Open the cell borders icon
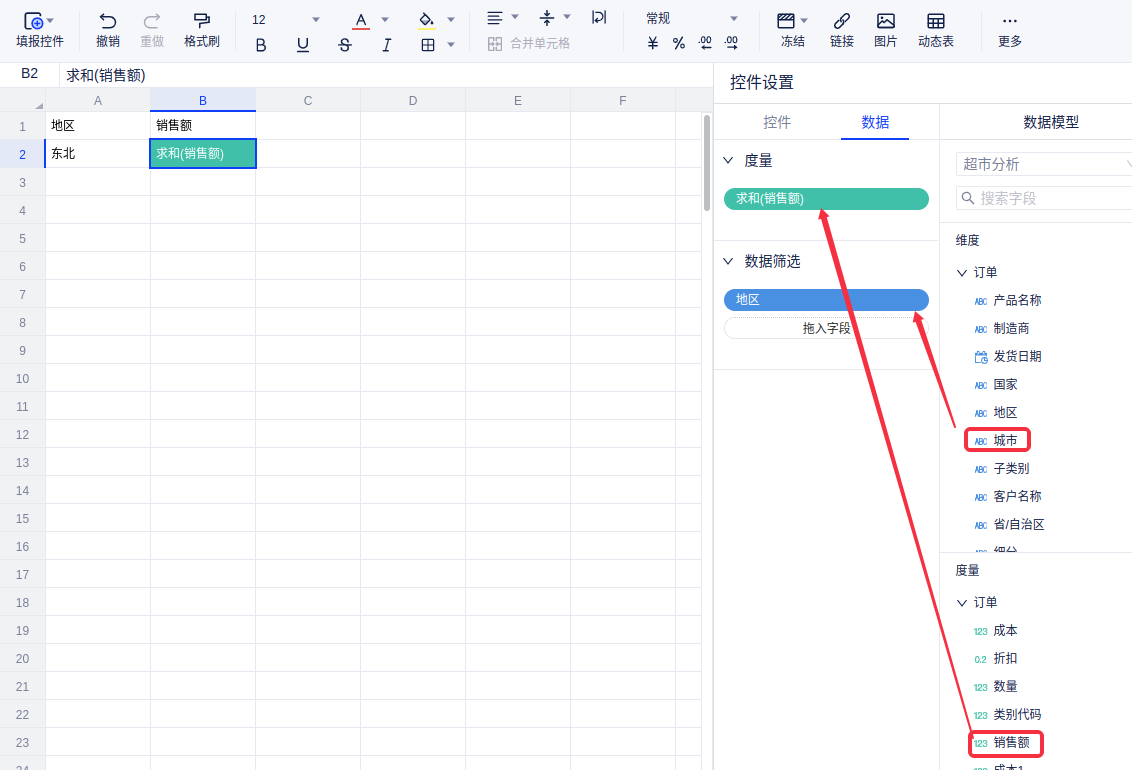The height and width of the screenshot is (770, 1132). coord(428,45)
